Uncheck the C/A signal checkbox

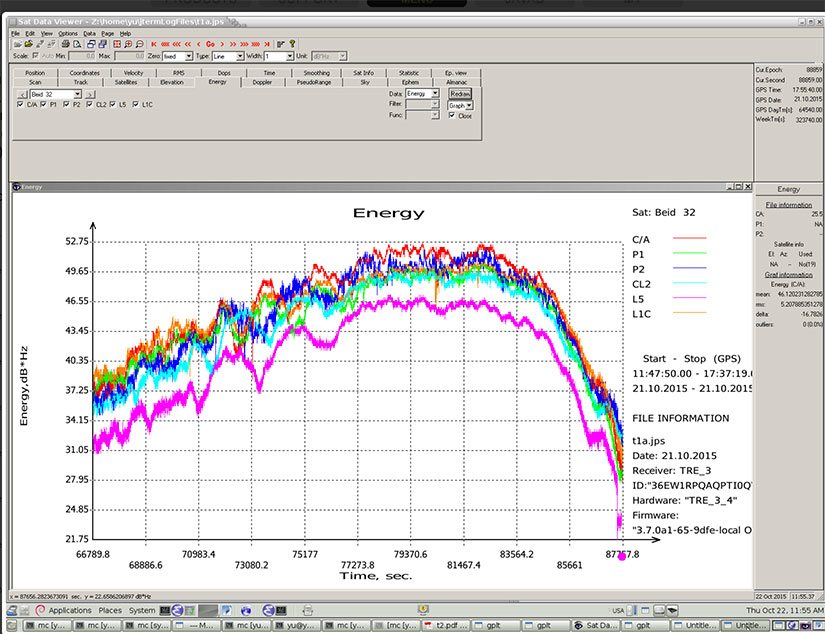pyautogui.click(x=21, y=104)
